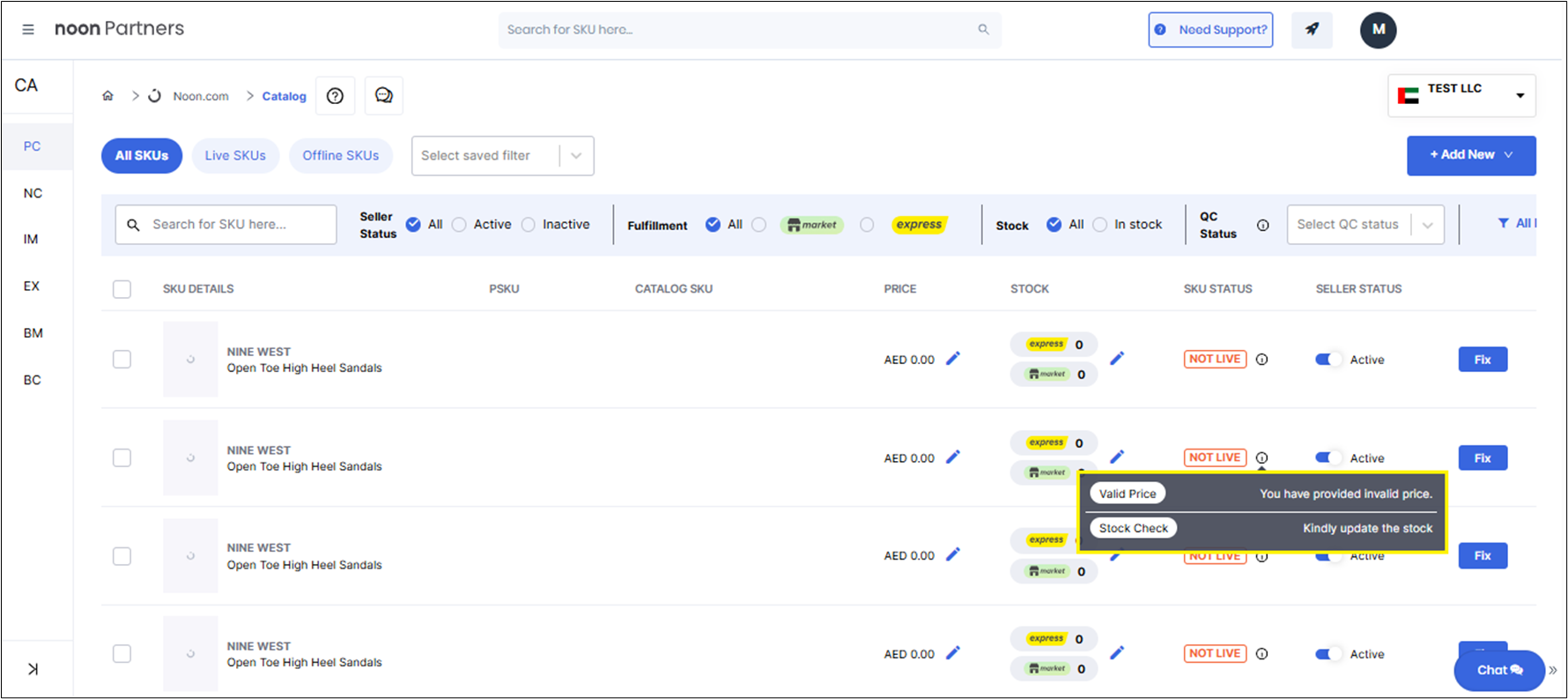Select Fulfillment market radio option
Screen dimensions: 1568x699
coord(758,225)
